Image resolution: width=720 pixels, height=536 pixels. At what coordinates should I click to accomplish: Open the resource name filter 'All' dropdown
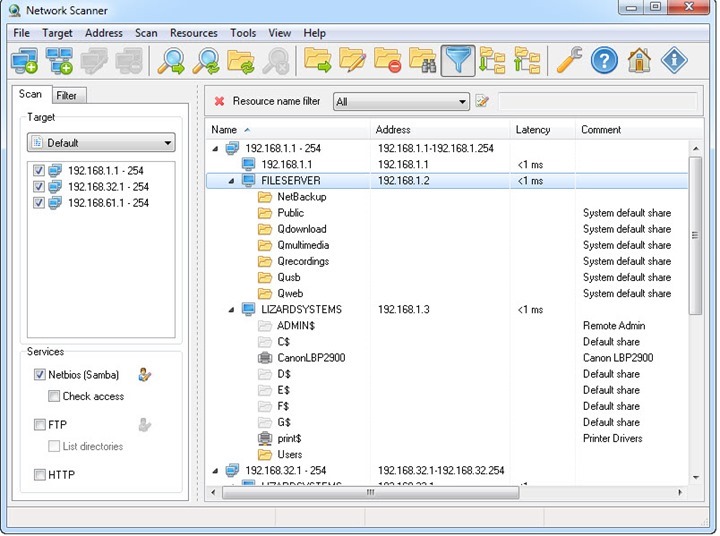pyautogui.click(x=401, y=101)
